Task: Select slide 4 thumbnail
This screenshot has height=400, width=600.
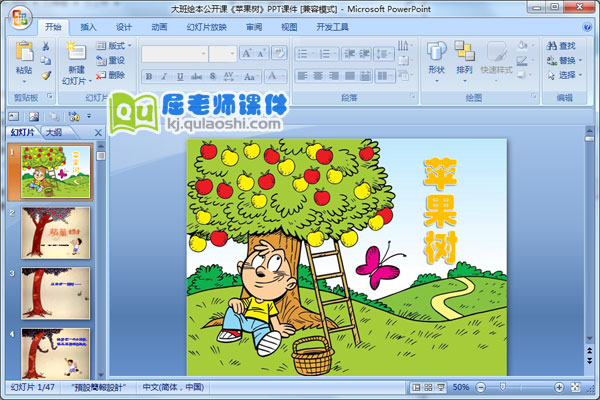Action: (x=56, y=354)
